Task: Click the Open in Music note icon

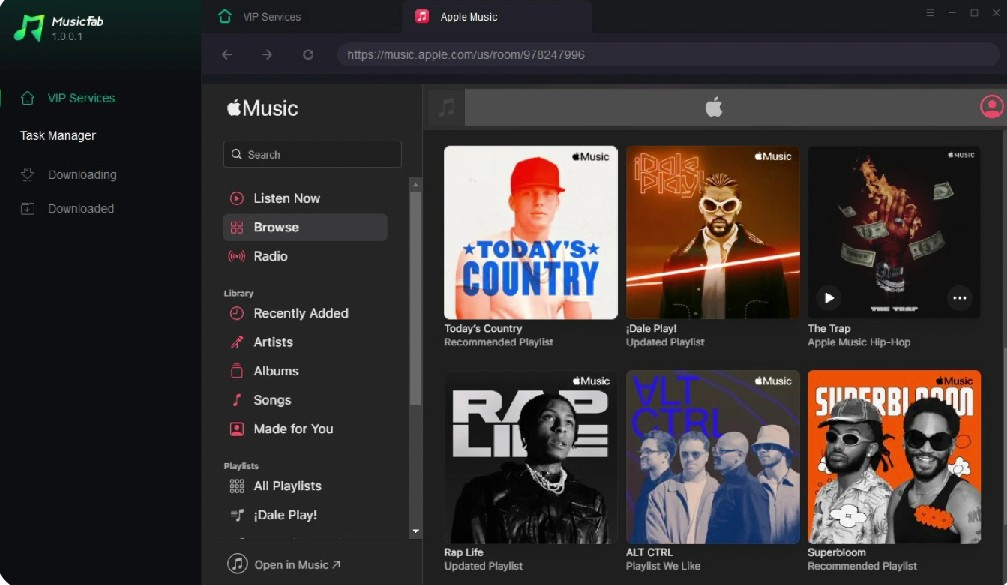Action: click(237, 564)
